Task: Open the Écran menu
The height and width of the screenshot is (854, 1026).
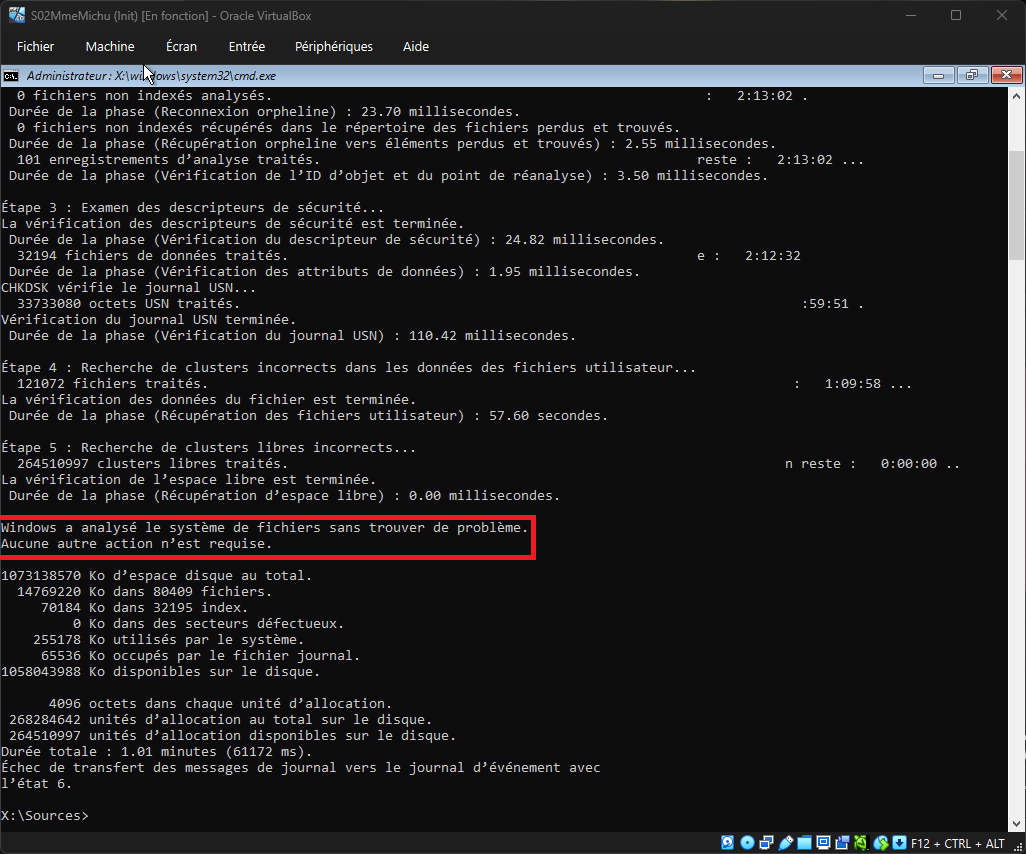Action: [181, 47]
